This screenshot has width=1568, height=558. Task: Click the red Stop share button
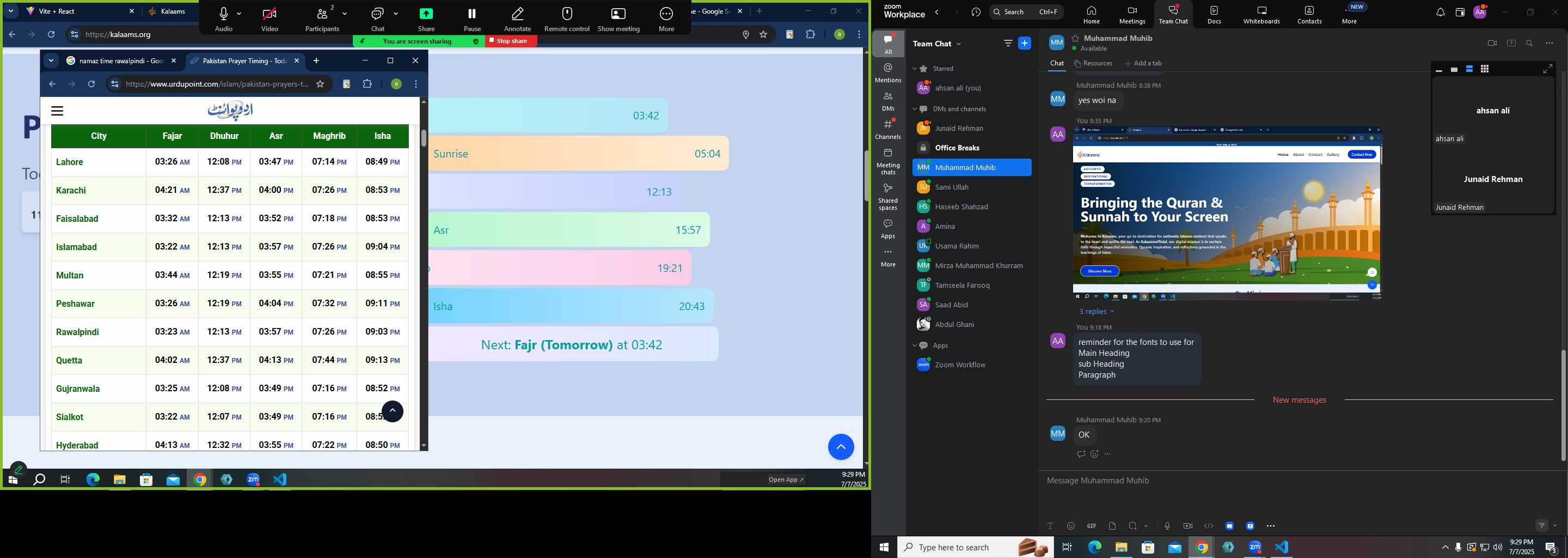pyautogui.click(x=511, y=41)
